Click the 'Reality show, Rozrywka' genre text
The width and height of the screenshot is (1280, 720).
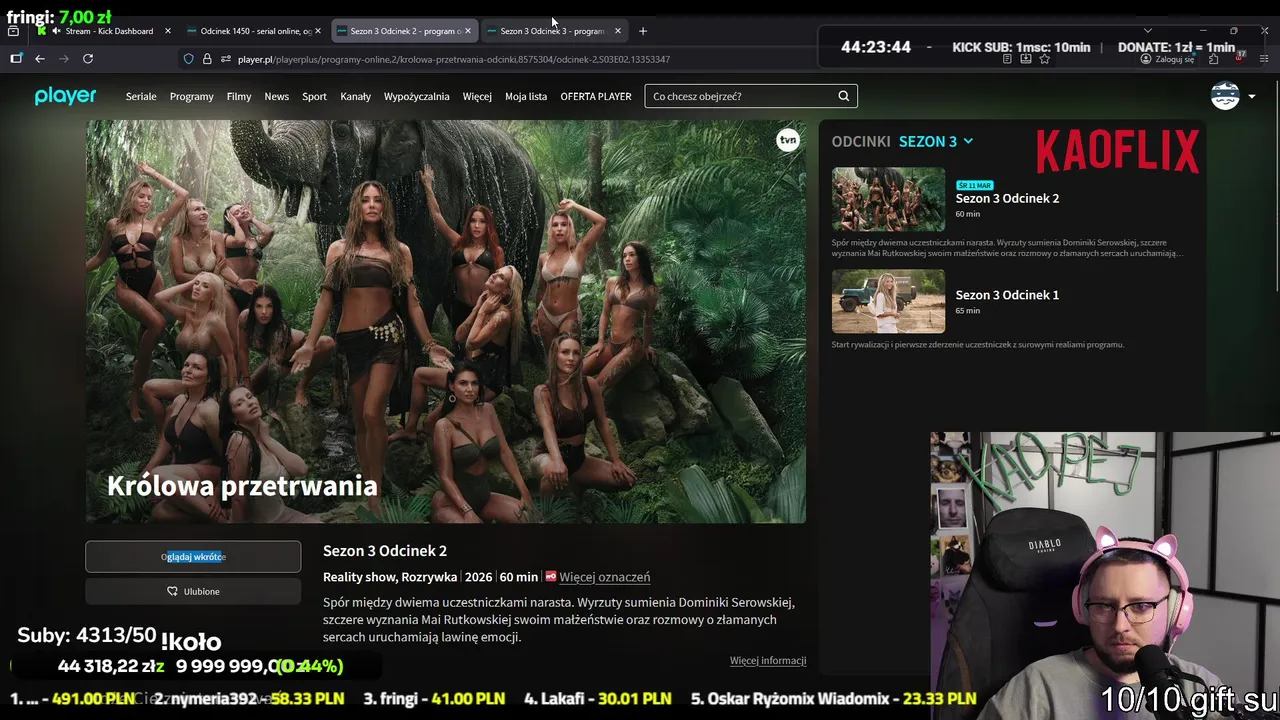pyautogui.click(x=390, y=577)
